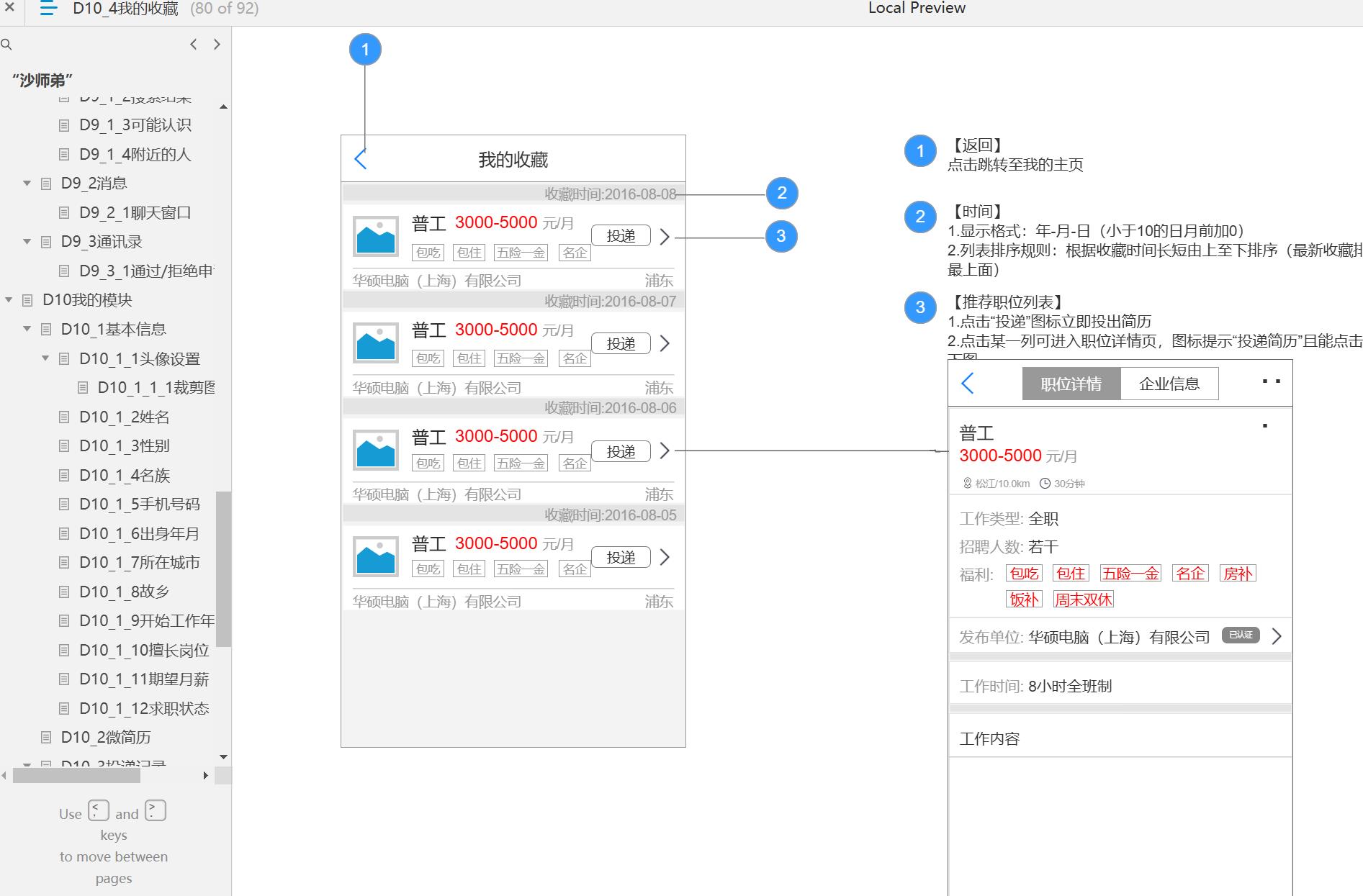Click image thumbnail of 2016-08-07 job card

(376, 343)
